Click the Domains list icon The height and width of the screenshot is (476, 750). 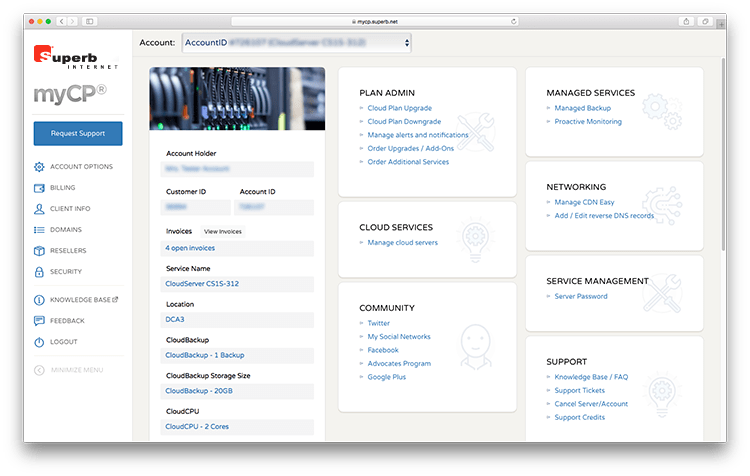point(39,230)
